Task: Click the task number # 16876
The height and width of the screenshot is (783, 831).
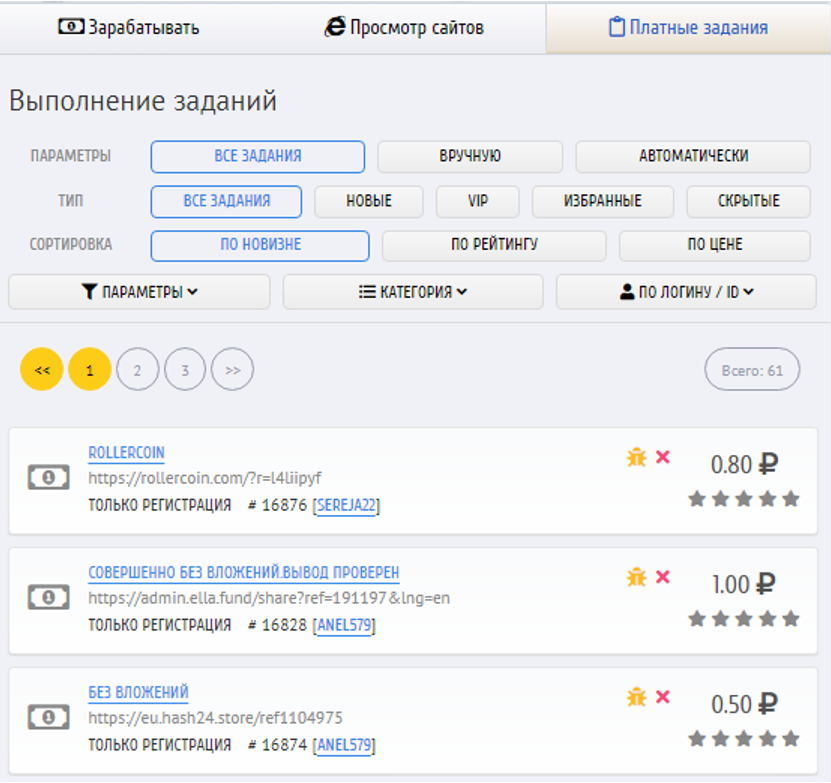Action: (278, 505)
